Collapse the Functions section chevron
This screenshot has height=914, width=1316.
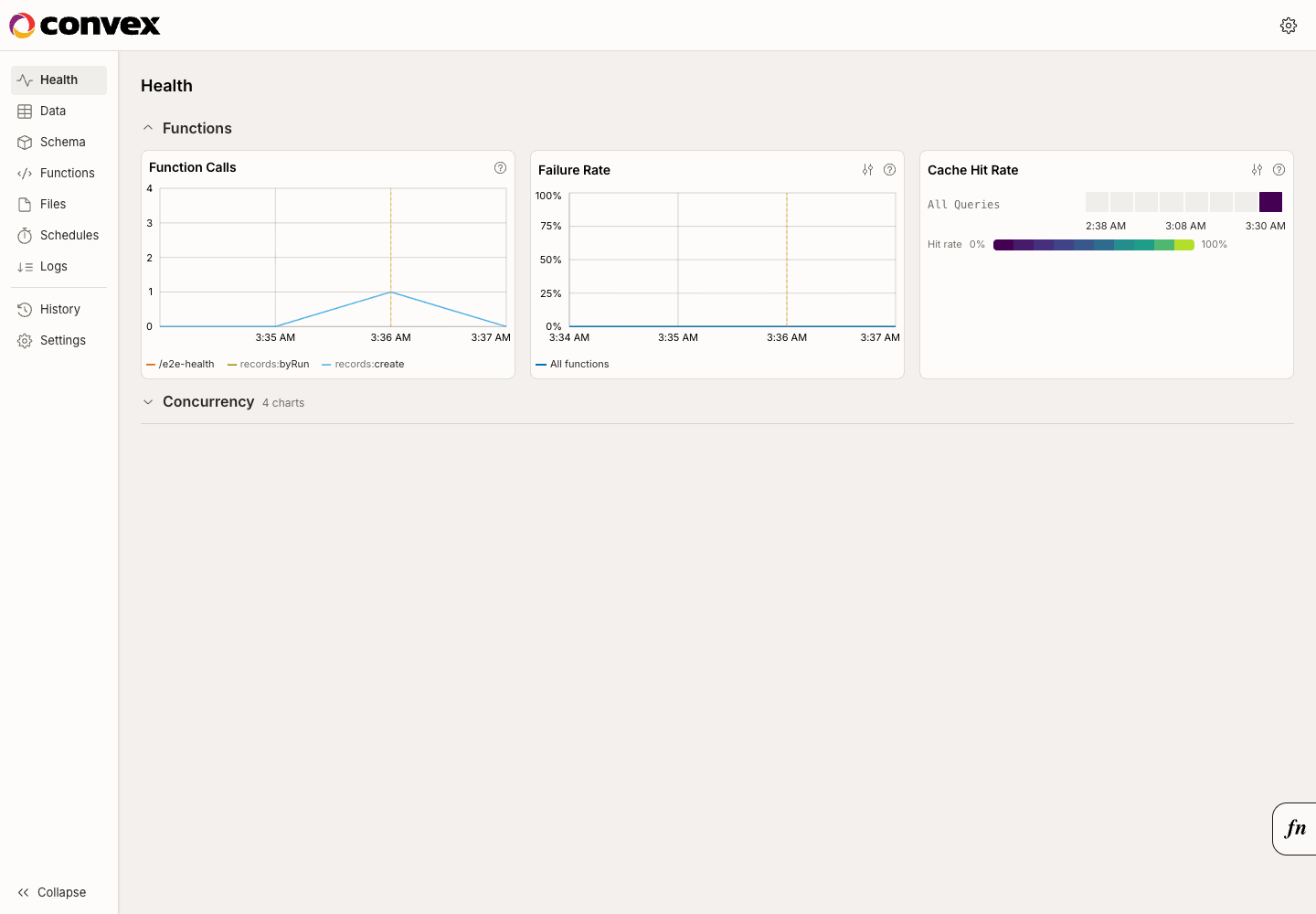pyautogui.click(x=148, y=128)
